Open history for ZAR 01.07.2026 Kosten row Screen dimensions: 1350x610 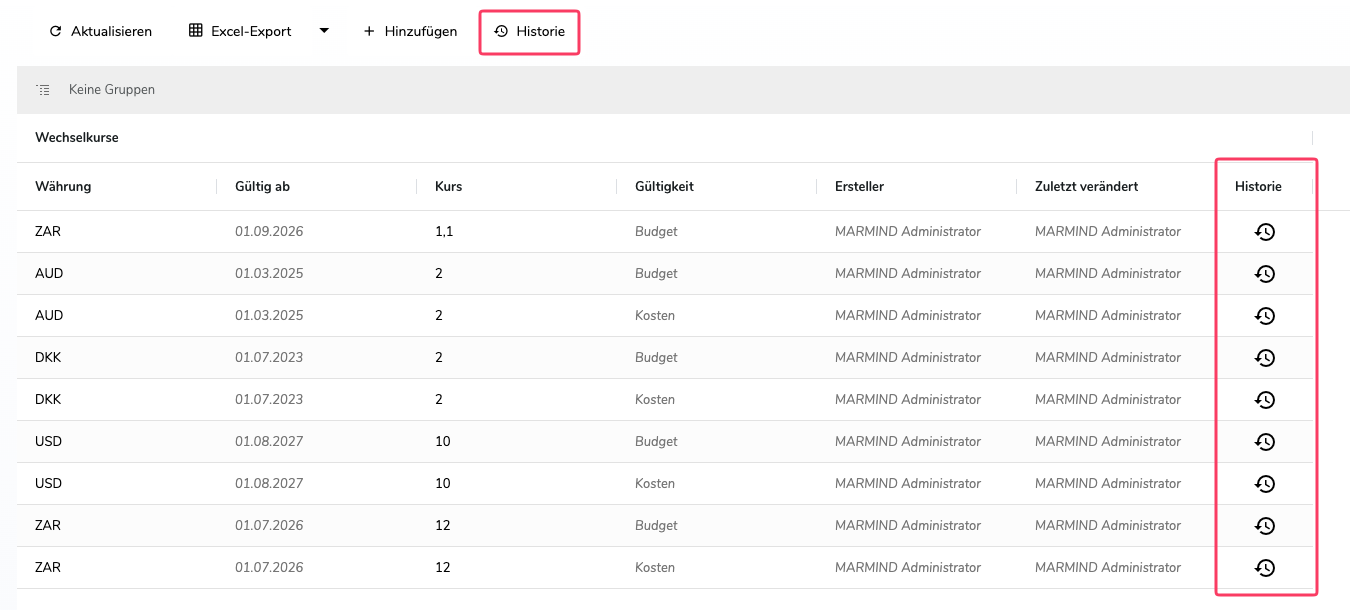[1265, 568]
